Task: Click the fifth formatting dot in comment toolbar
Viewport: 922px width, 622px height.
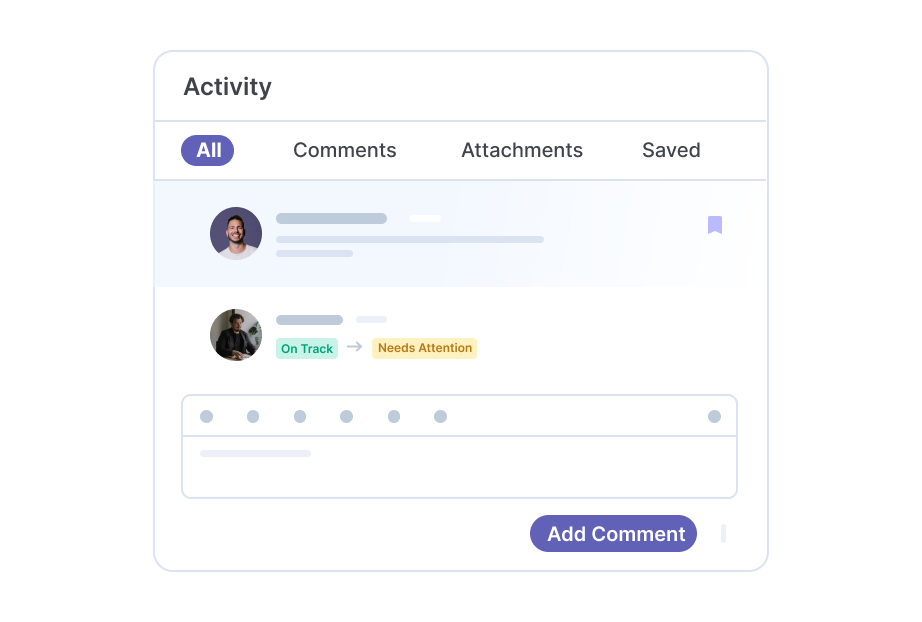Action: (394, 416)
